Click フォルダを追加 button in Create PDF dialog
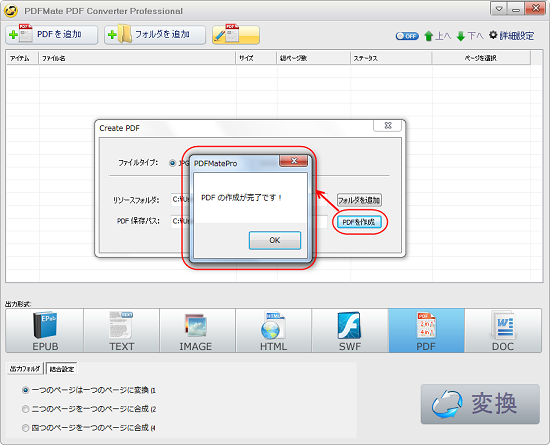The image size is (550, 445). click(359, 200)
